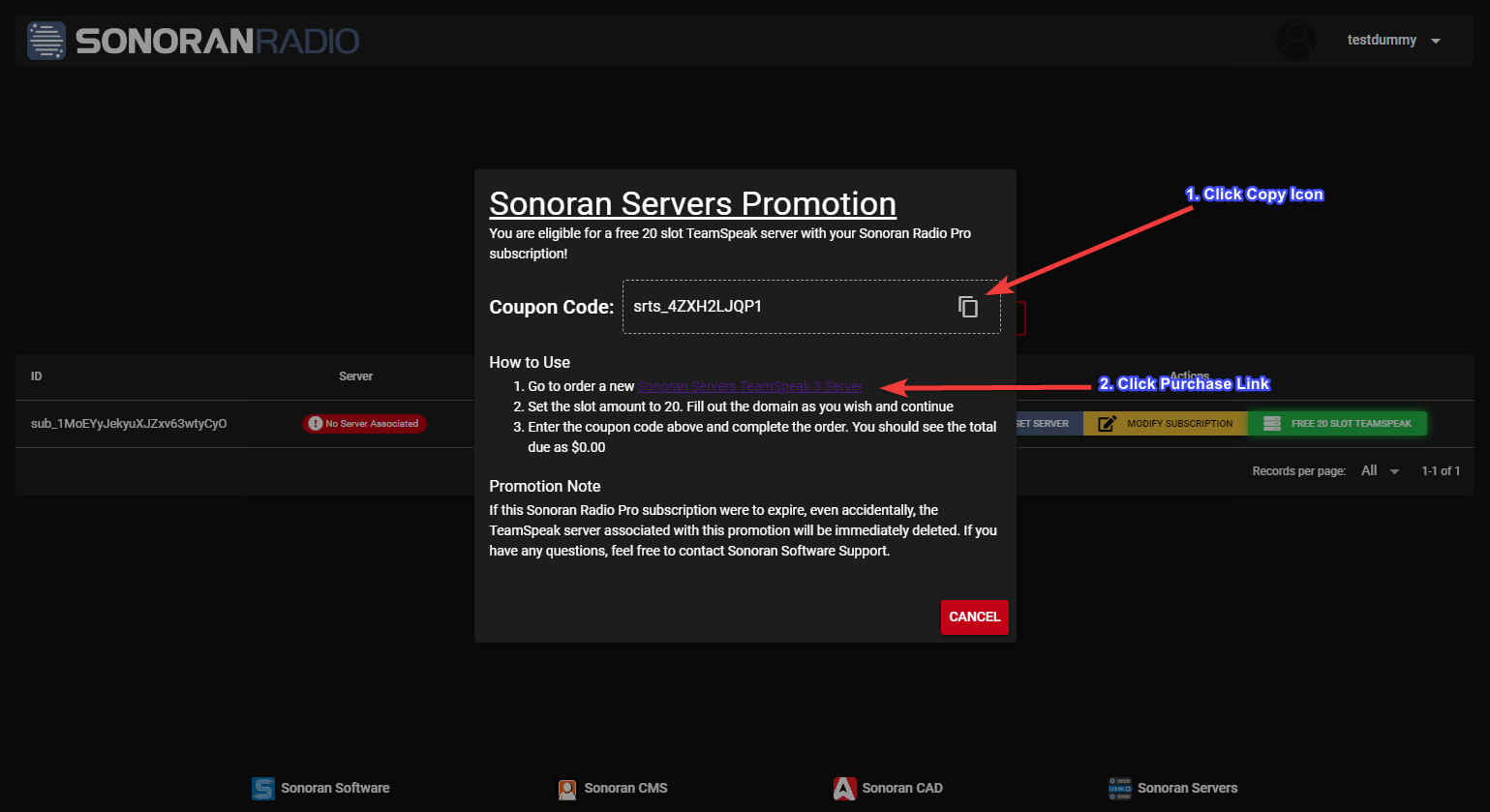Open the Sonoran CAD footer logo icon
1490x812 pixels.
coord(844,789)
